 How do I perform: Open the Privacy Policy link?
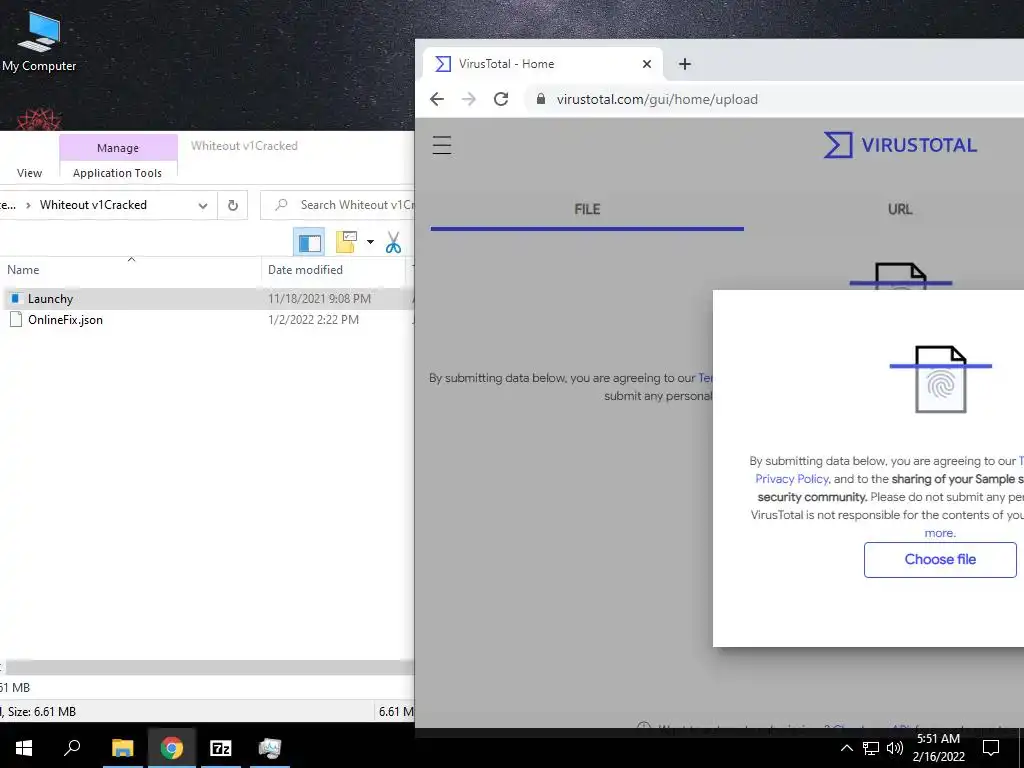(792, 479)
